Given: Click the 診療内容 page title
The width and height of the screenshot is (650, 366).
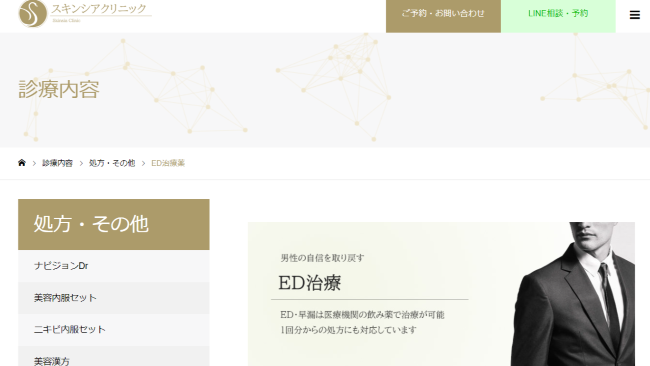Looking at the screenshot, I should (x=59, y=90).
